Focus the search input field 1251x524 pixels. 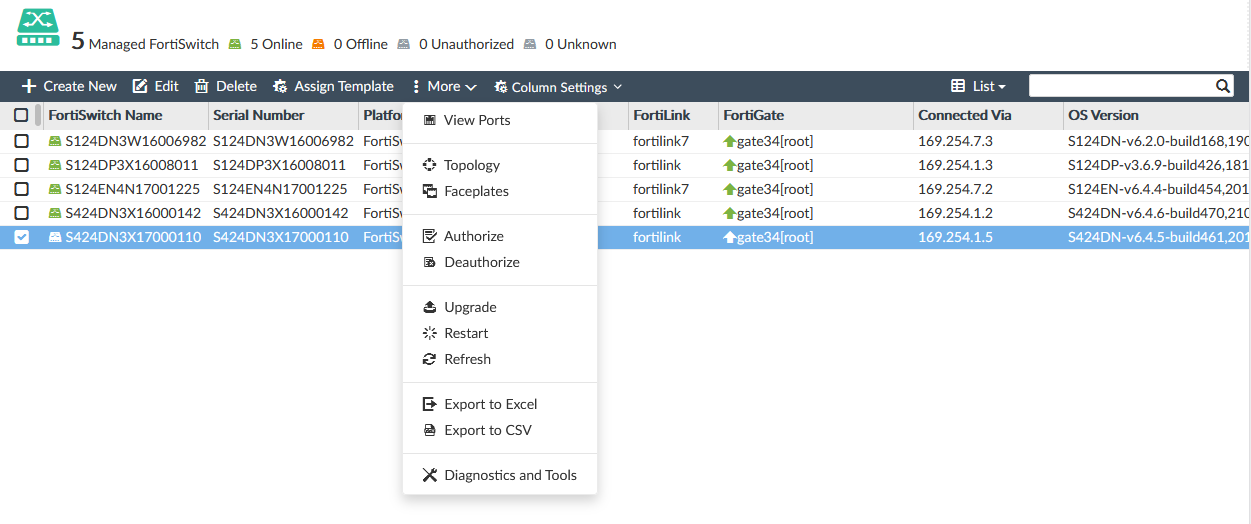pos(1120,87)
